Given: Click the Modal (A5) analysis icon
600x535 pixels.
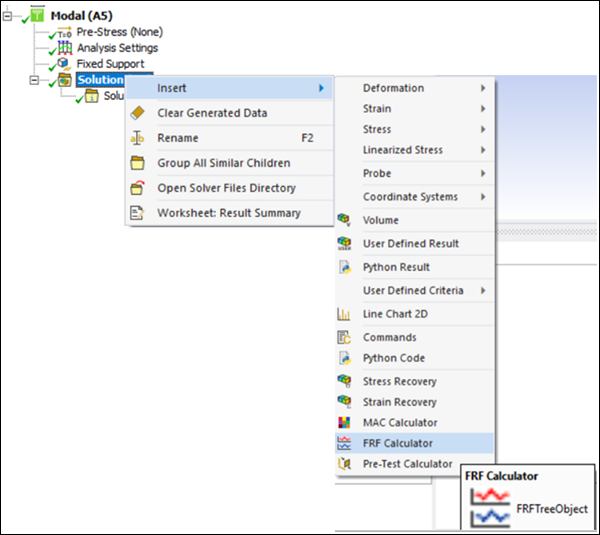Looking at the screenshot, I should [37, 14].
